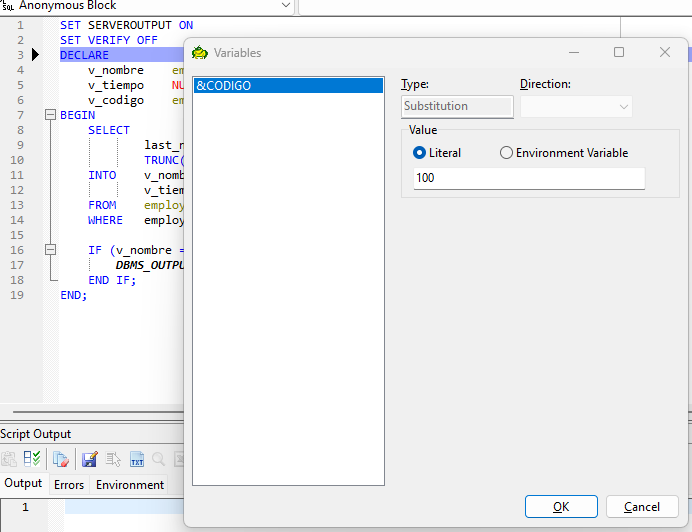Click the checklist icon in Script Output toolbar
This screenshot has width=692, height=532.
point(32,459)
